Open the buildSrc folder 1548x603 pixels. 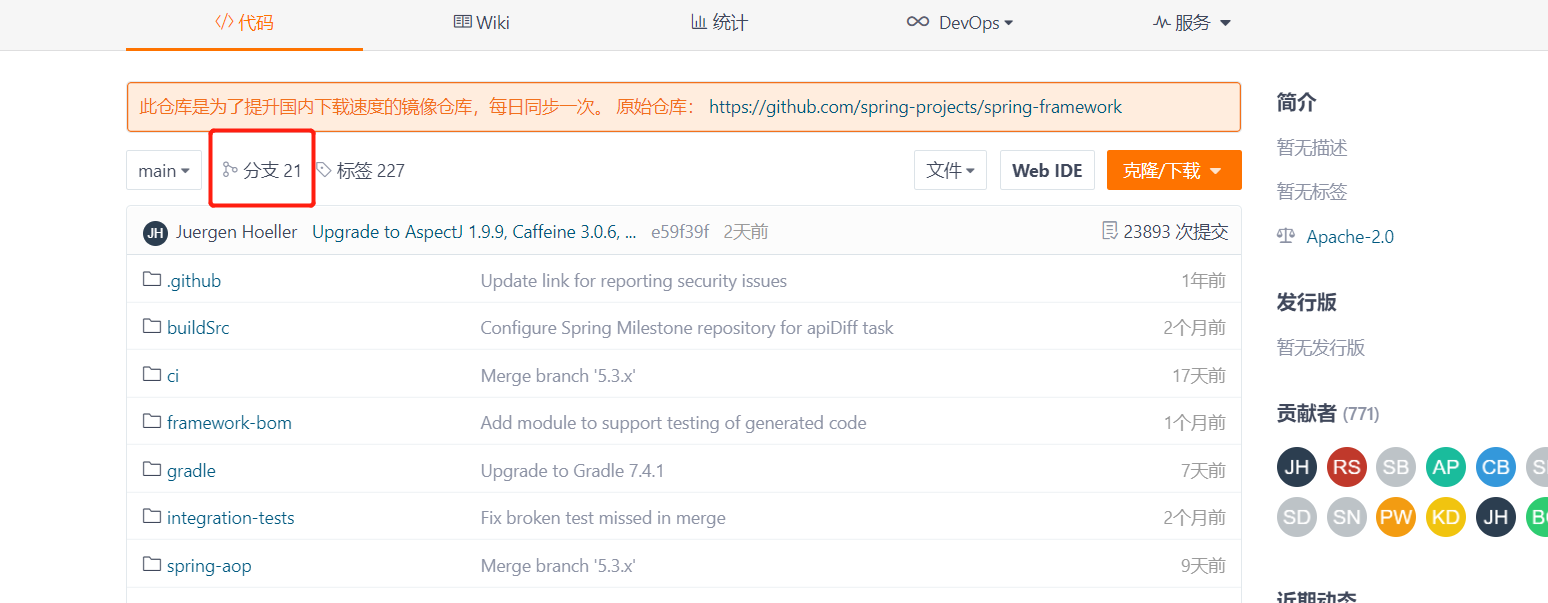198,328
